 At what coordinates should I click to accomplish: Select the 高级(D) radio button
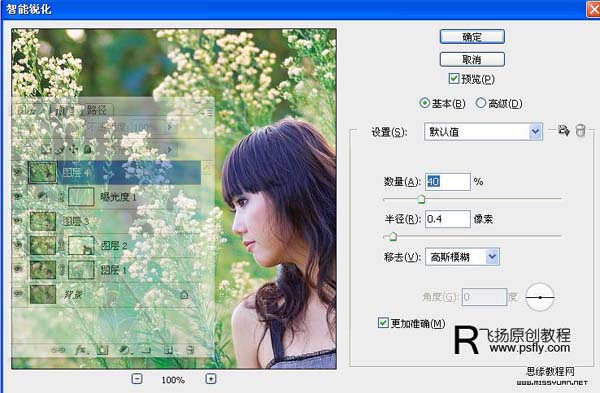(481, 103)
